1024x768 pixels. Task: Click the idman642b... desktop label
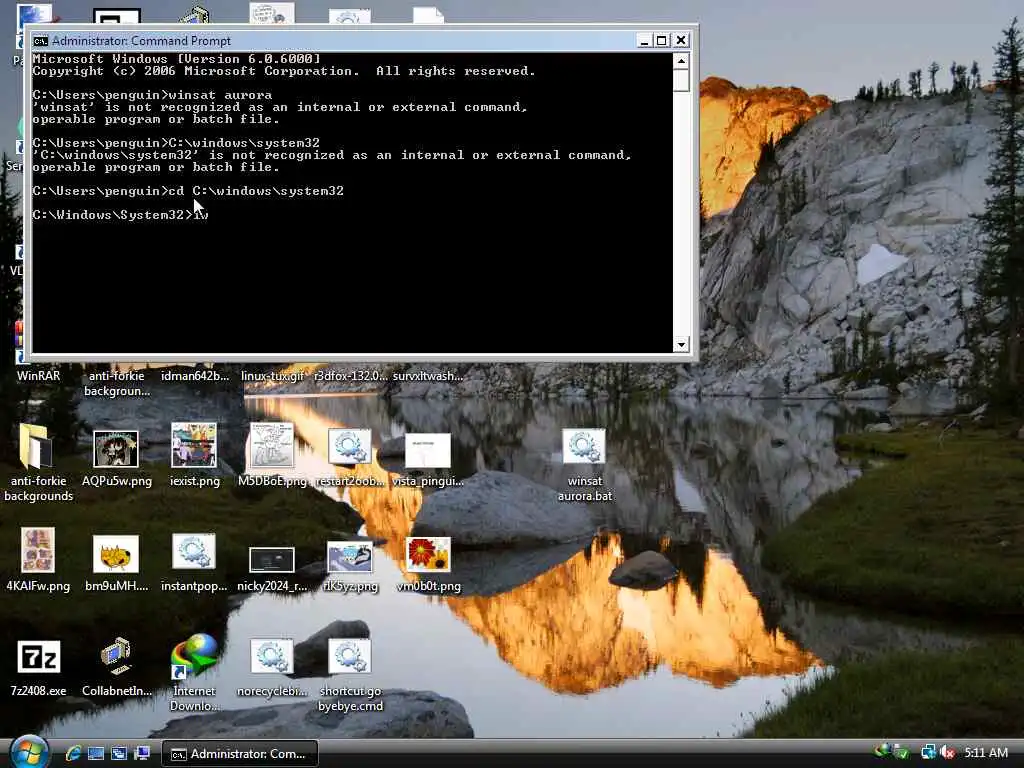click(x=195, y=376)
